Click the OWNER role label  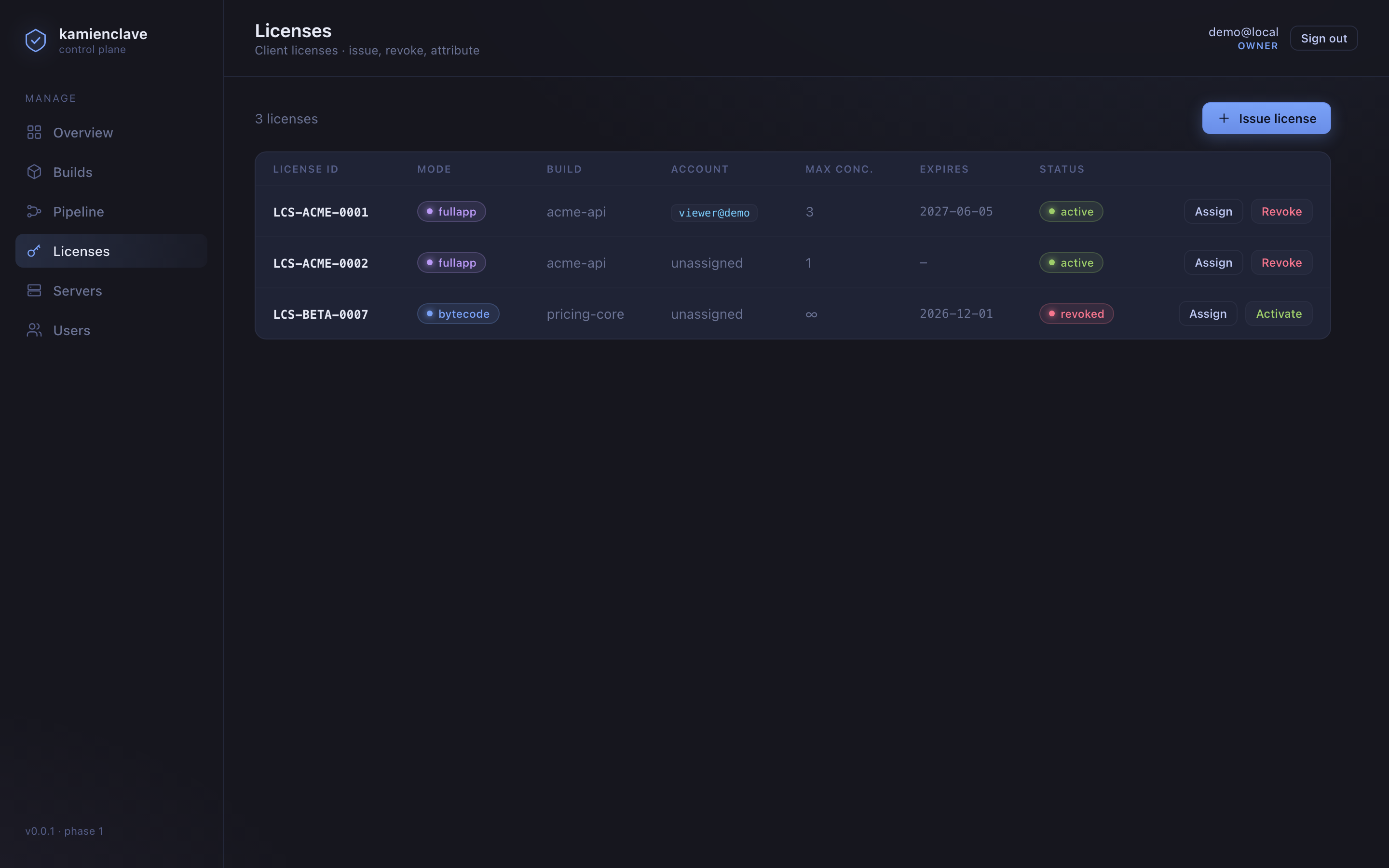pyautogui.click(x=1257, y=46)
